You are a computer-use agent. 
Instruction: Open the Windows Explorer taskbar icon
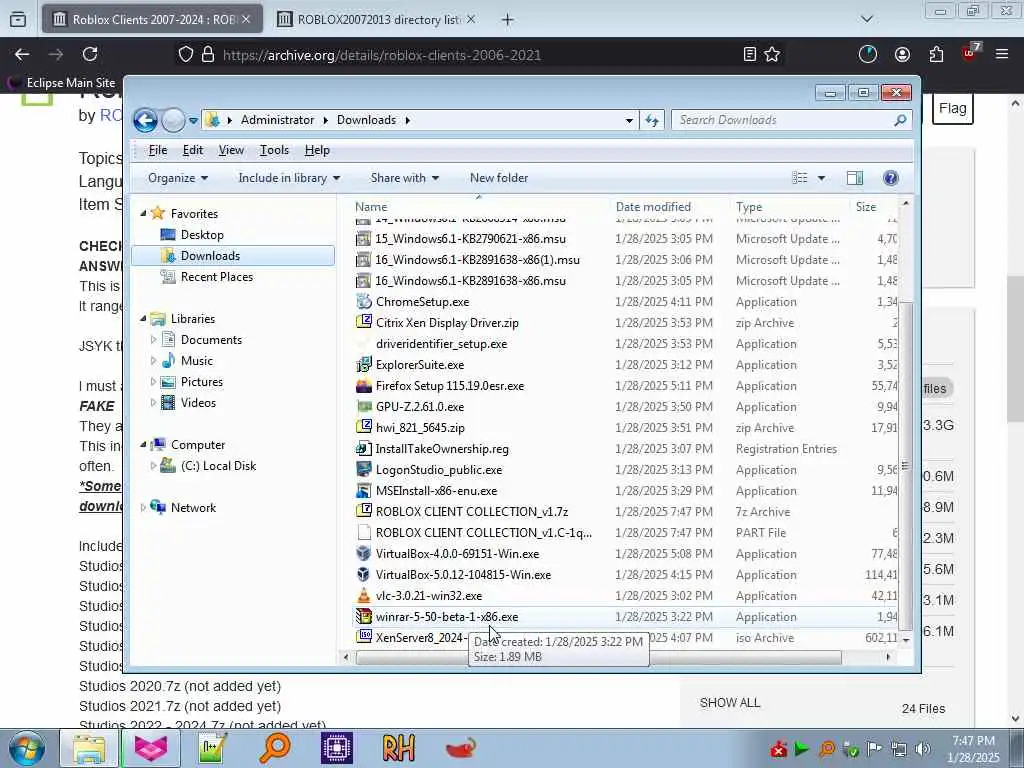pos(89,748)
